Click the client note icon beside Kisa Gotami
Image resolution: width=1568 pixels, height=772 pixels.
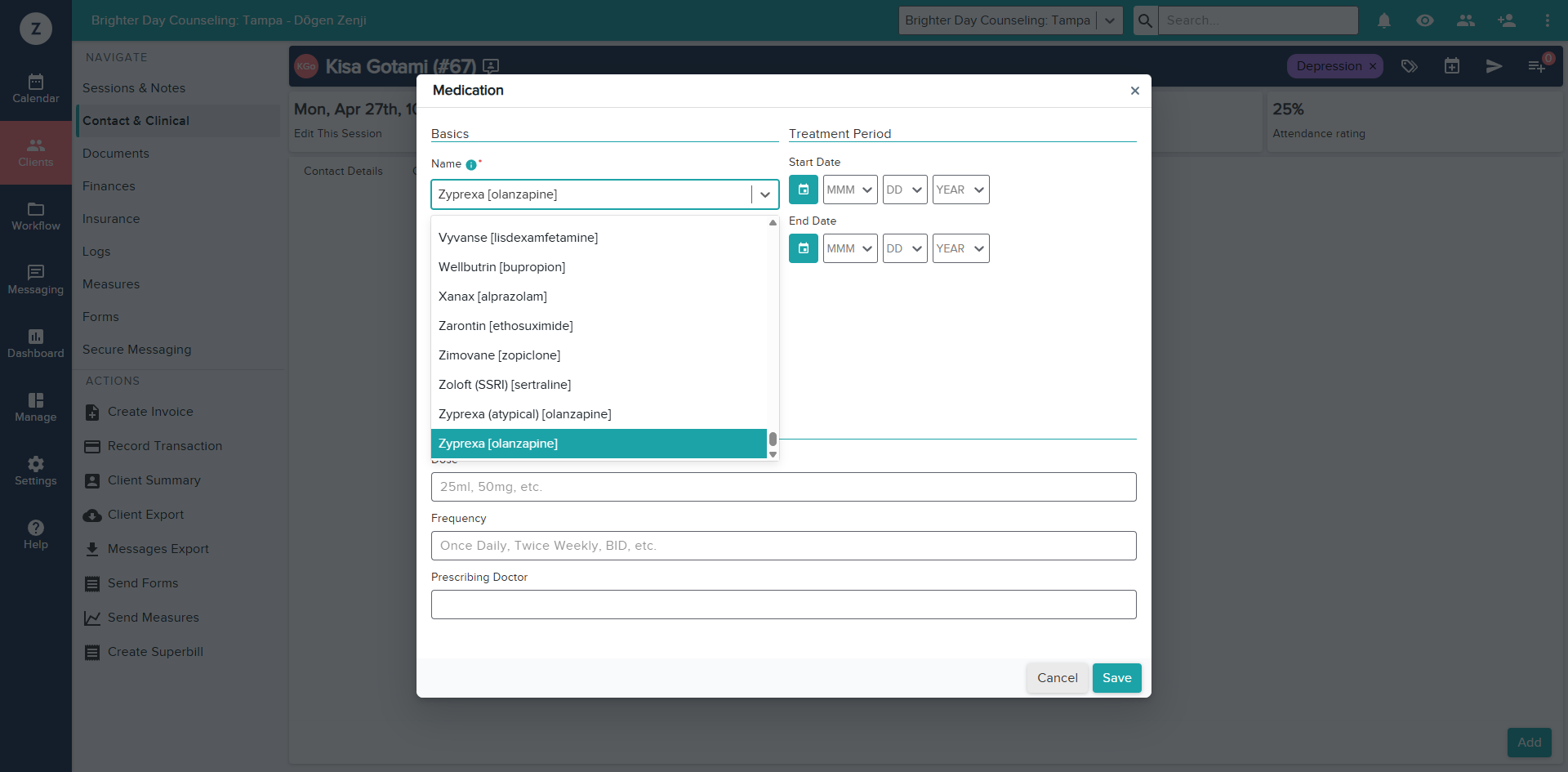click(491, 66)
